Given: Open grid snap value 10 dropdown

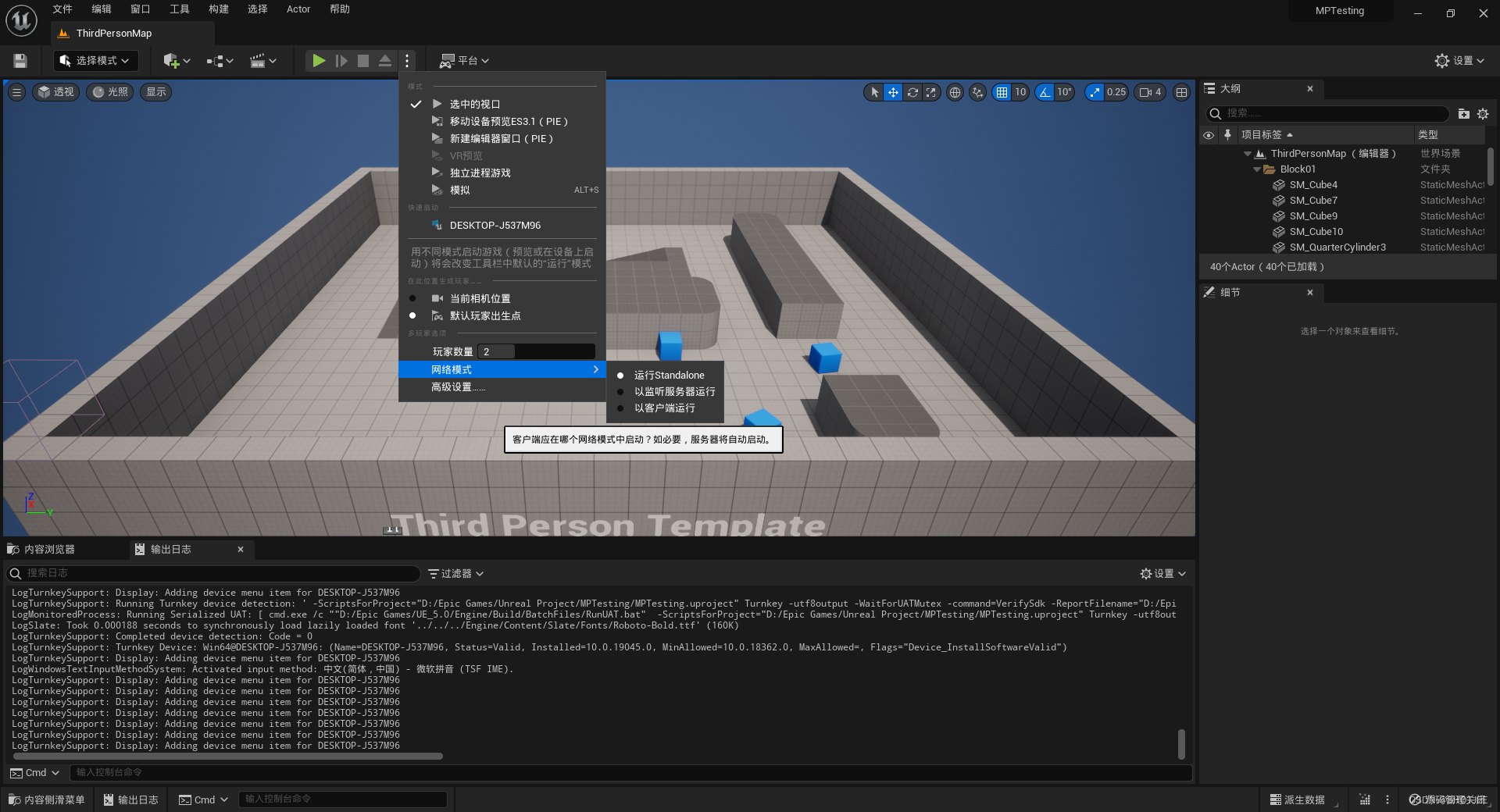Looking at the screenshot, I should coord(1020,92).
